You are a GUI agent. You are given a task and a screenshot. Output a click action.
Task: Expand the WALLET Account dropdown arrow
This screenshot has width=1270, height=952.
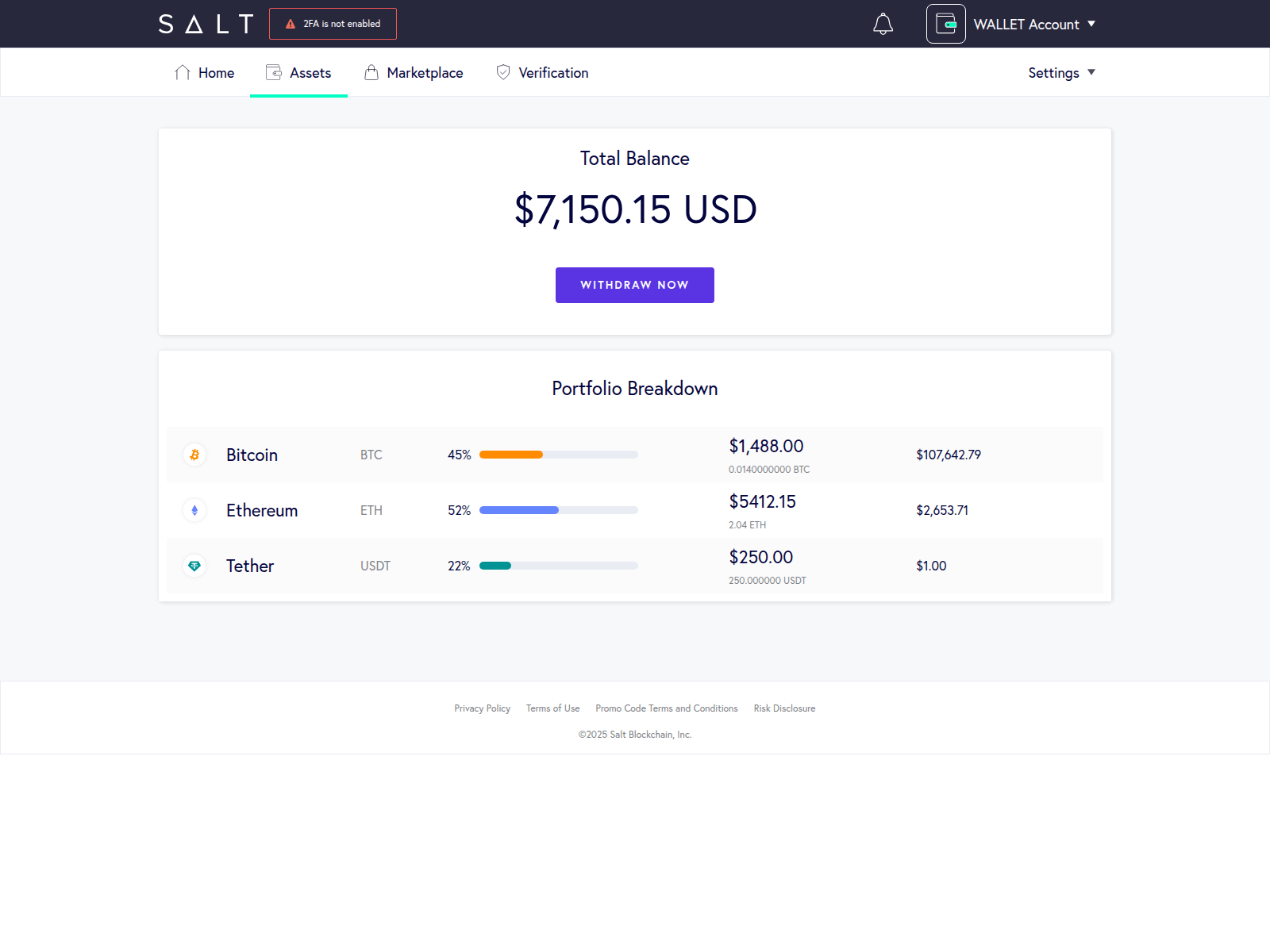(1091, 24)
